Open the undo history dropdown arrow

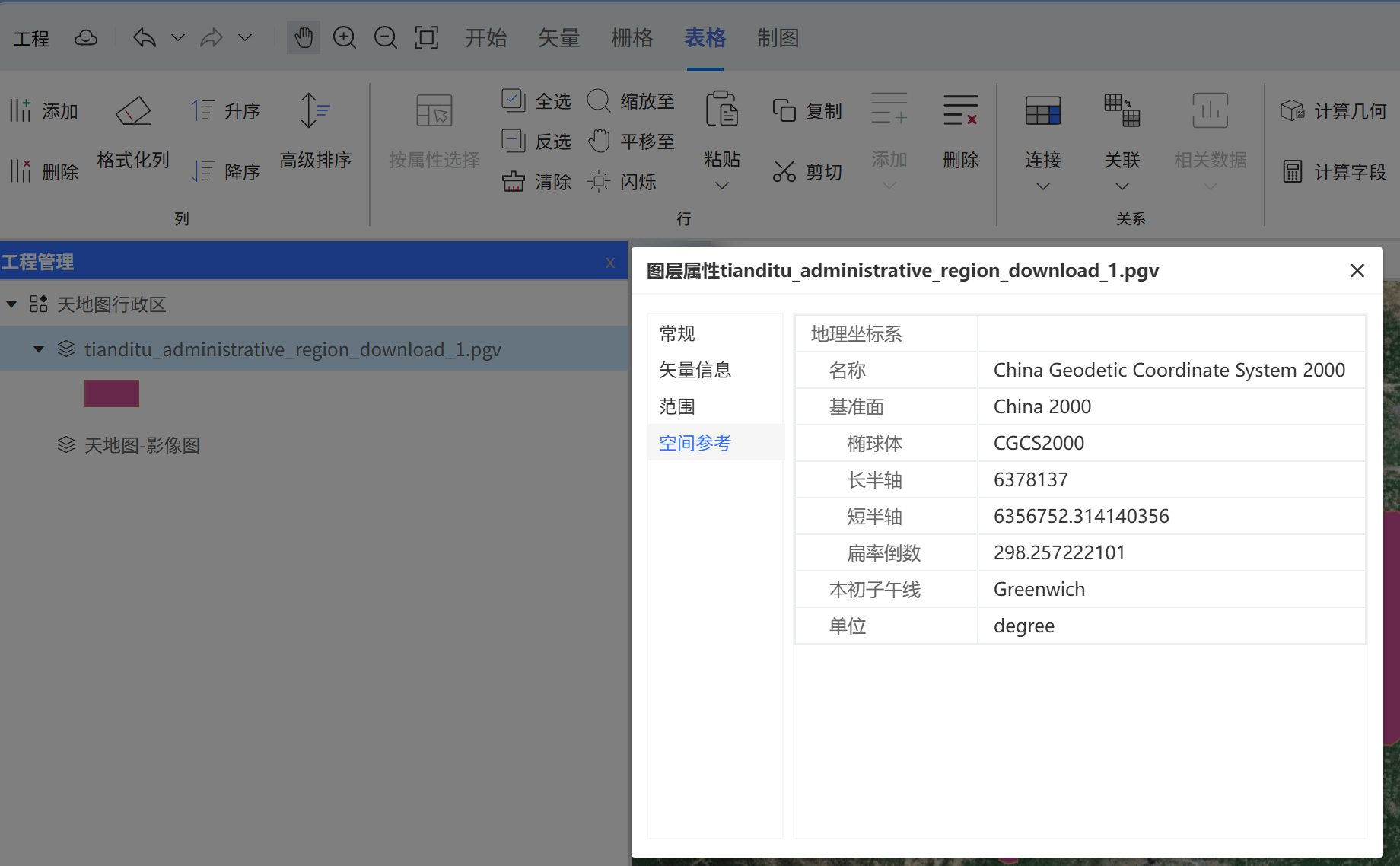(x=178, y=38)
